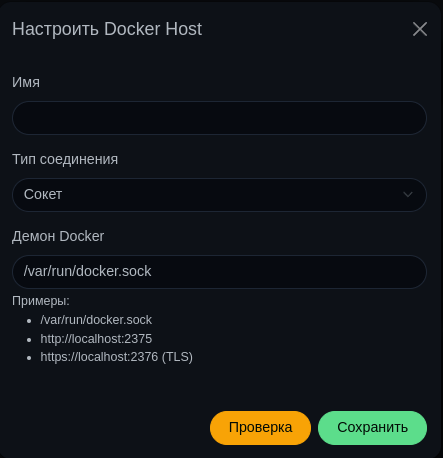The width and height of the screenshot is (443, 458).
Task: Click the (TLS) note in the examples list
Action: tap(177, 357)
